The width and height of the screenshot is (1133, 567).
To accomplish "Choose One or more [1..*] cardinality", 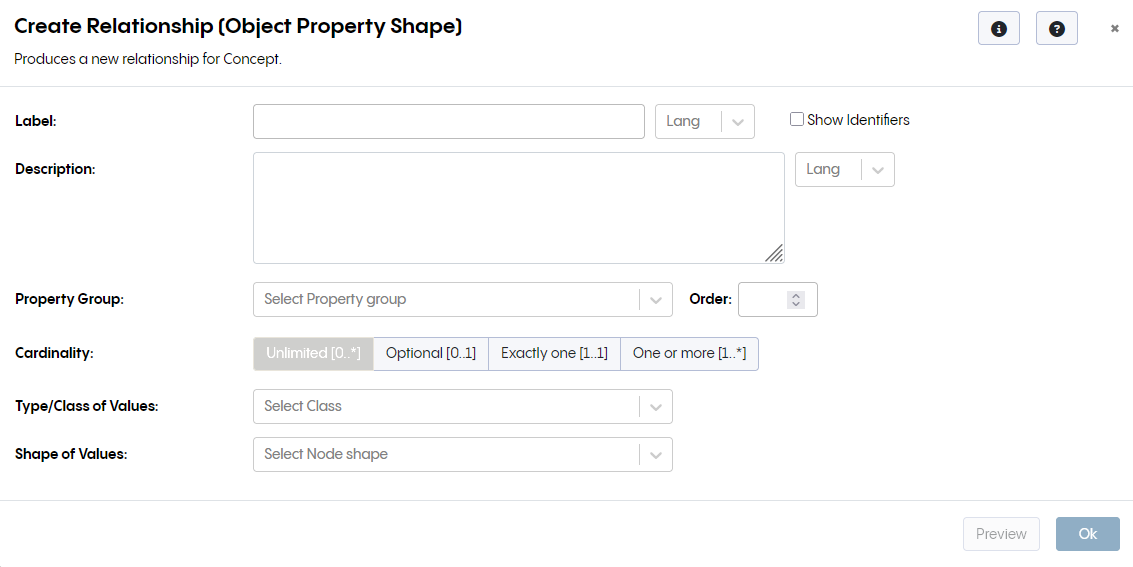I will (689, 353).
